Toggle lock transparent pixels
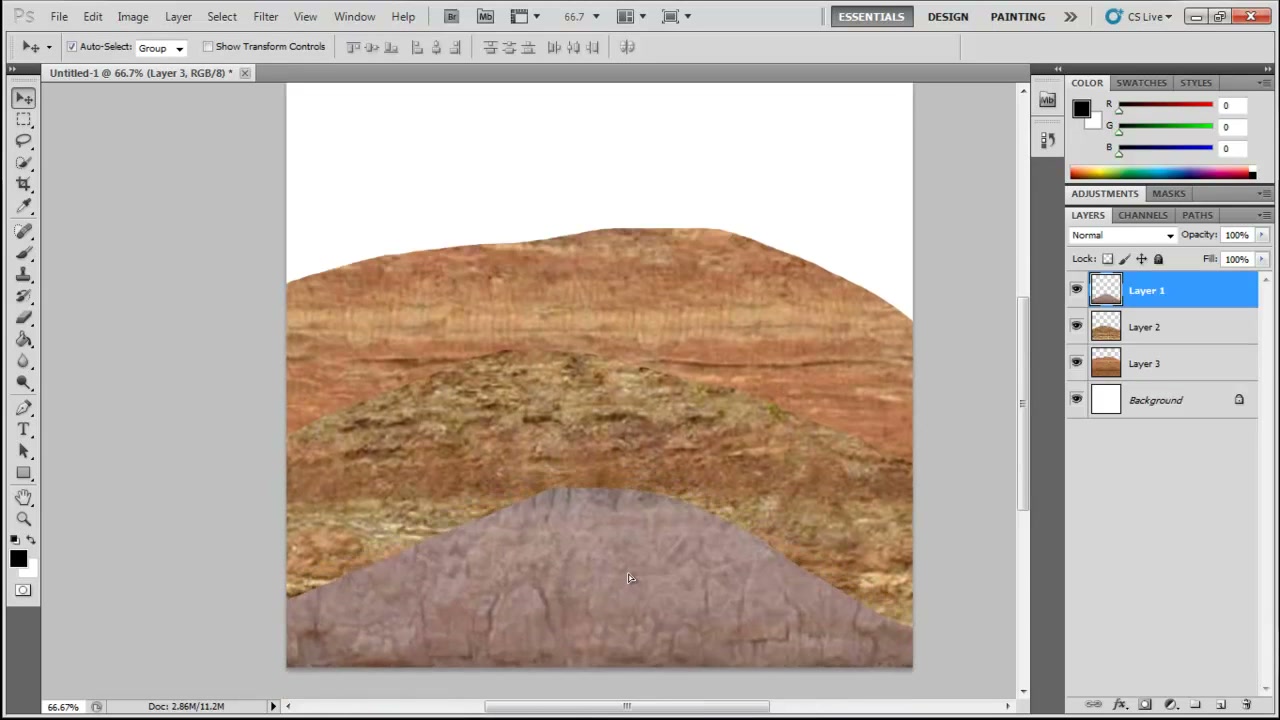 [x=1108, y=259]
